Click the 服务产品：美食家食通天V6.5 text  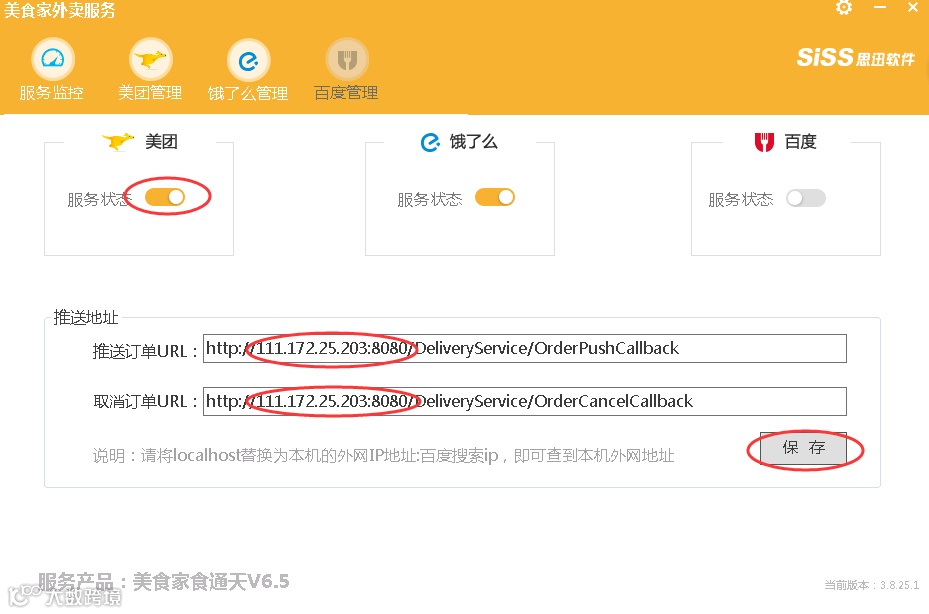coord(164,581)
